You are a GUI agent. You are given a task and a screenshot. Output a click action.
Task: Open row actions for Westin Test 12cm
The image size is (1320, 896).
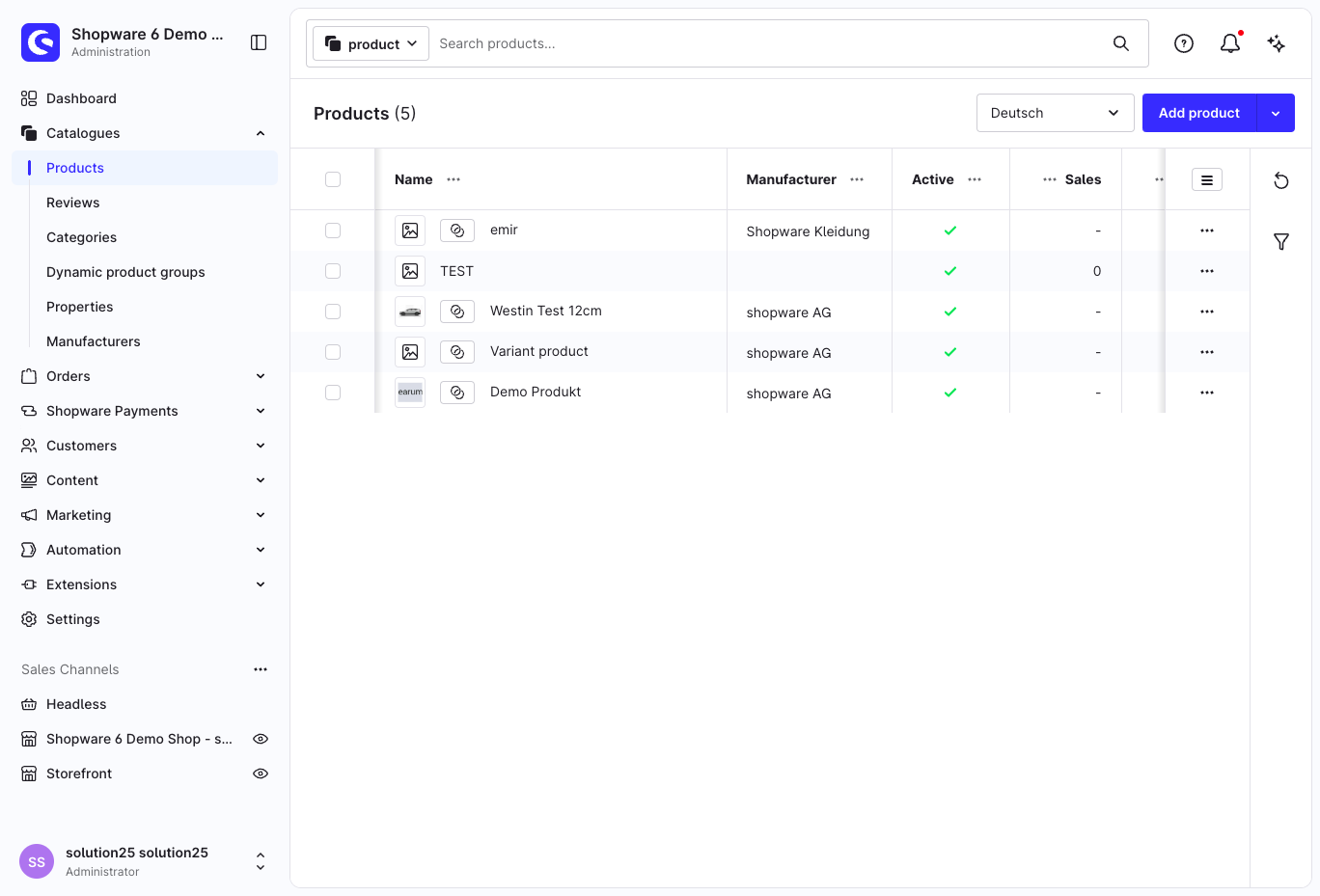click(x=1207, y=312)
